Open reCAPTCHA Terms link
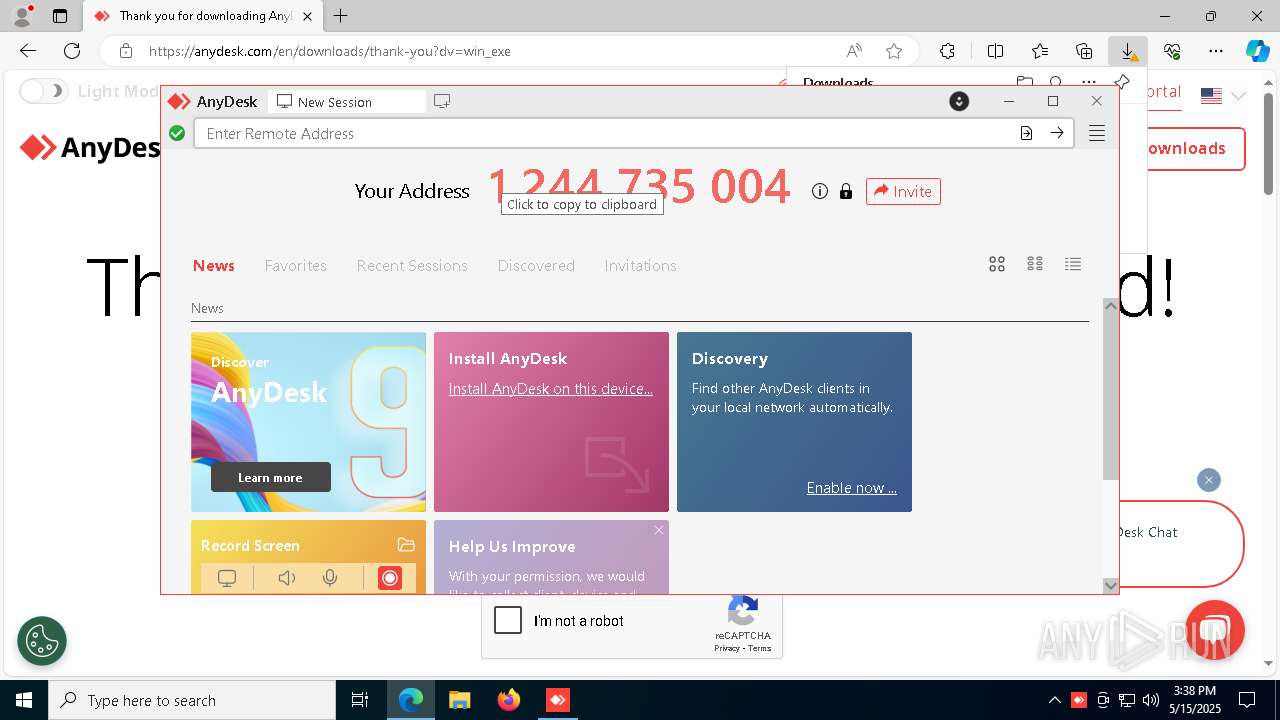This screenshot has height=720, width=1280. pyautogui.click(x=760, y=648)
